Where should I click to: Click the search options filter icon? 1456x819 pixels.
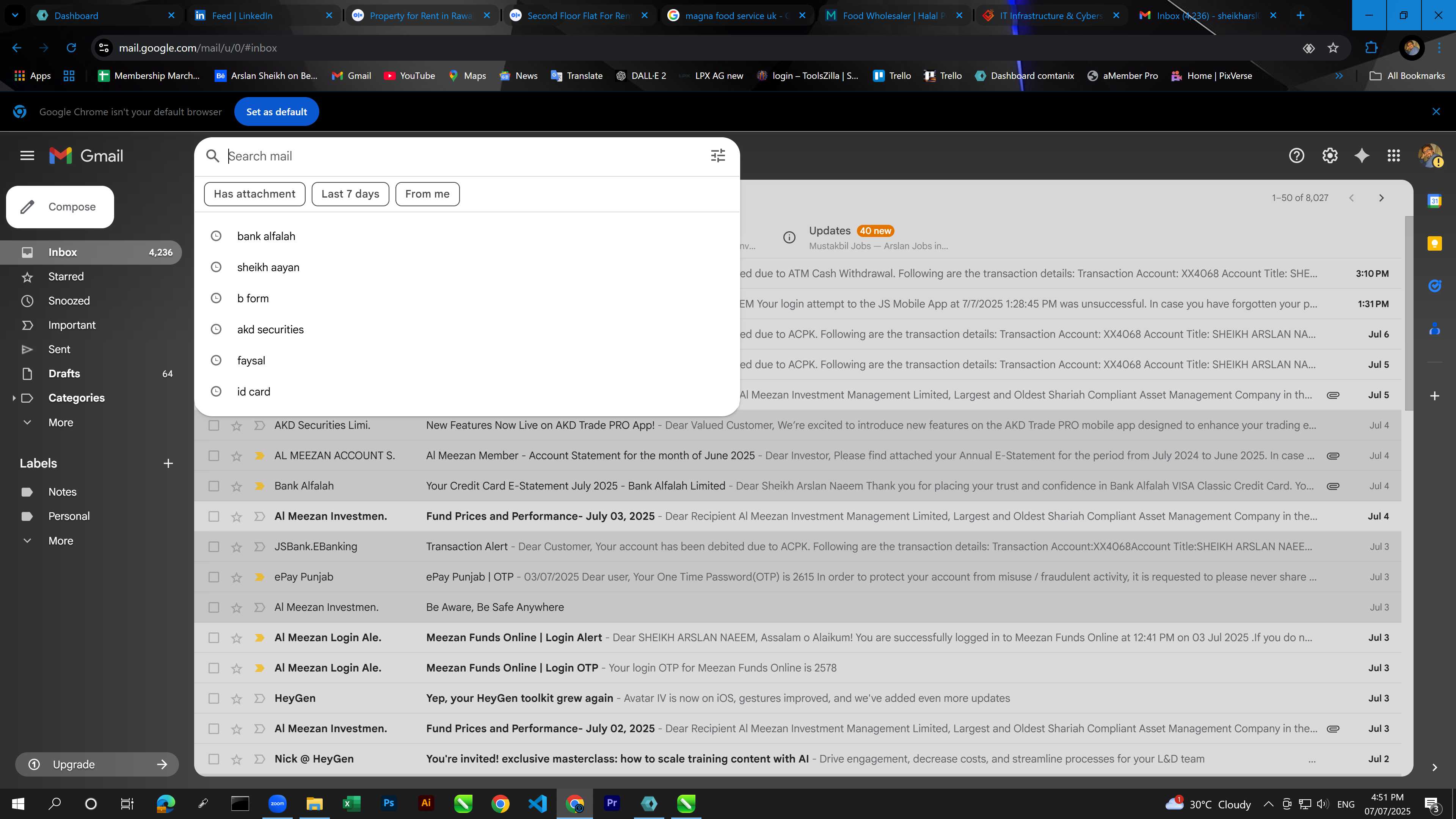718,156
